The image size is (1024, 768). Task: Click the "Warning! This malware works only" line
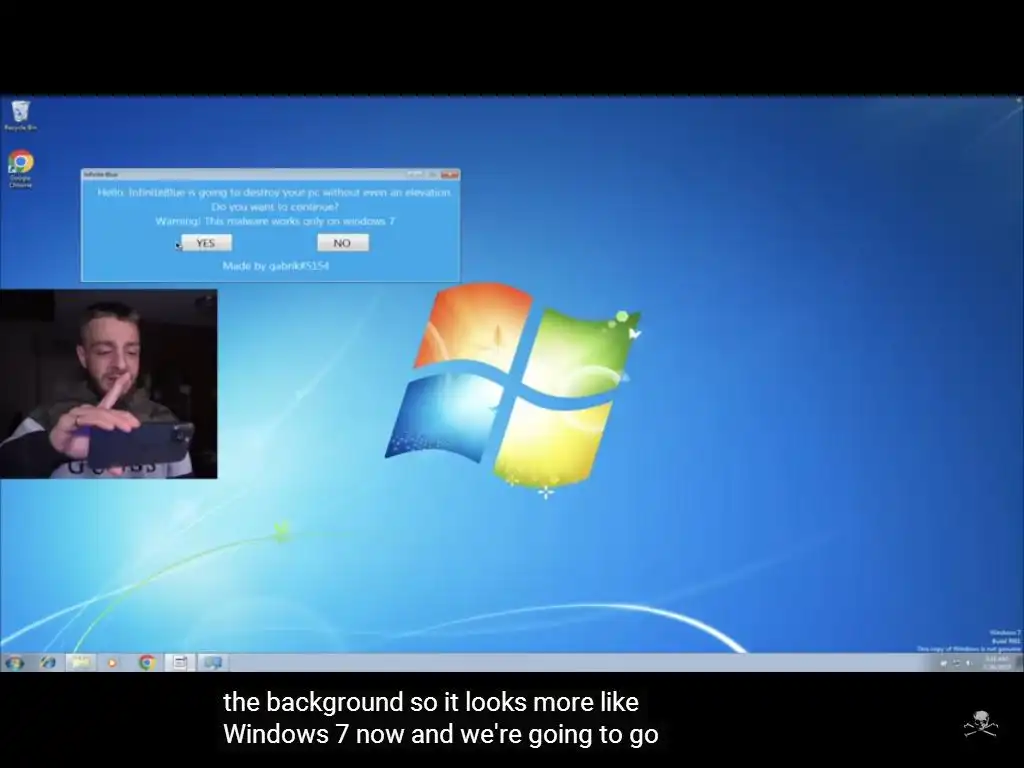click(275, 221)
